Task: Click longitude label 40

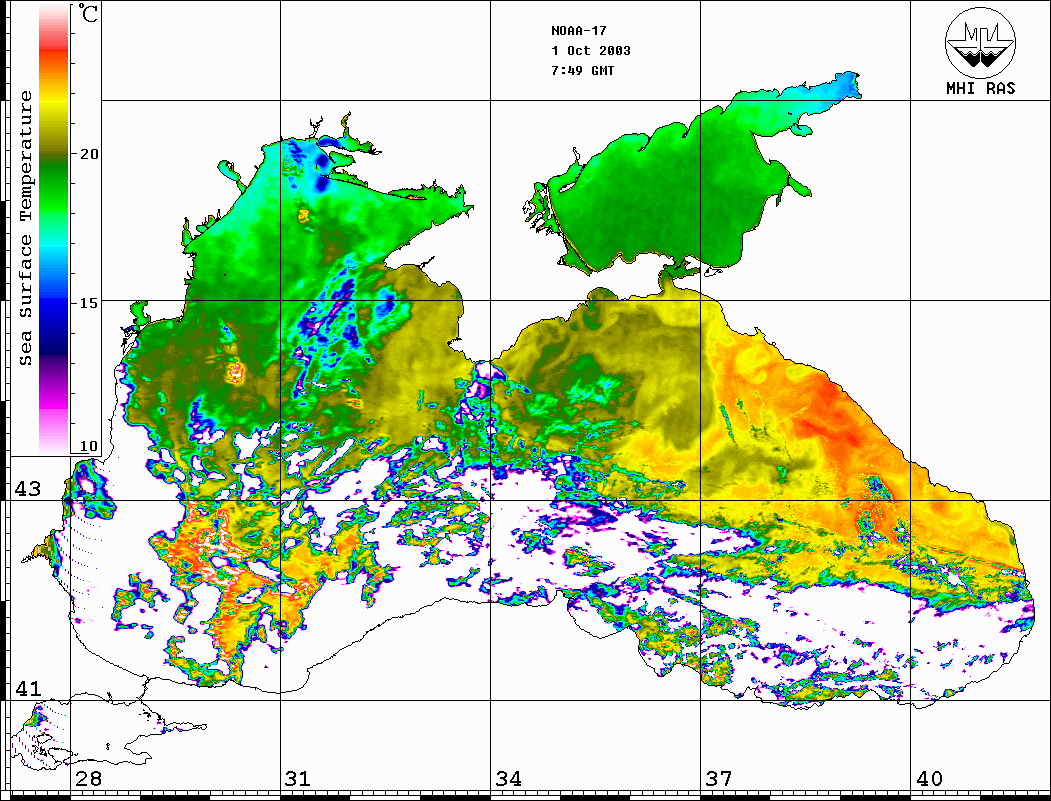Action: pos(928,778)
